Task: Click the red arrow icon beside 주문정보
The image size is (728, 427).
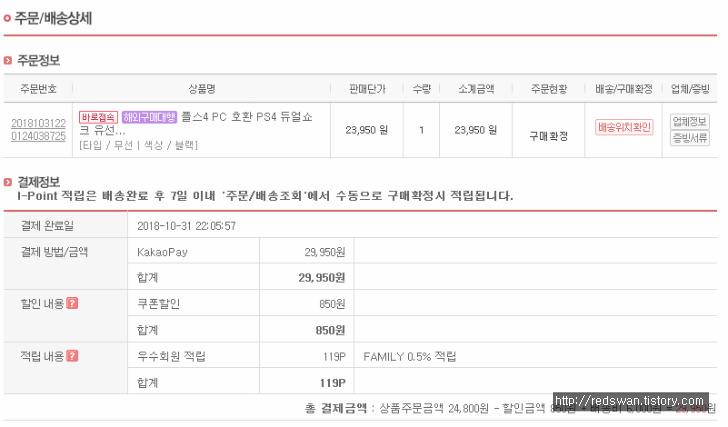Action: click(7, 60)
